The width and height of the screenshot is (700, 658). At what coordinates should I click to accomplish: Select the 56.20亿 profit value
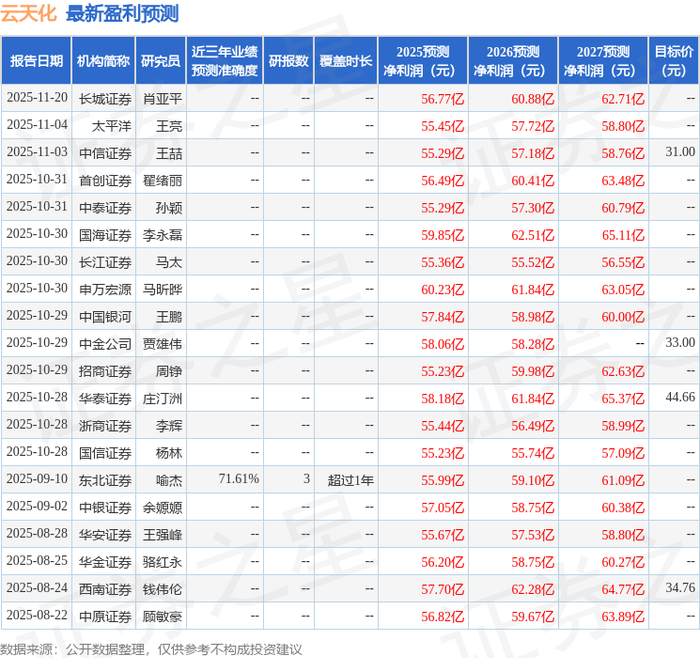tap(442, 562)
